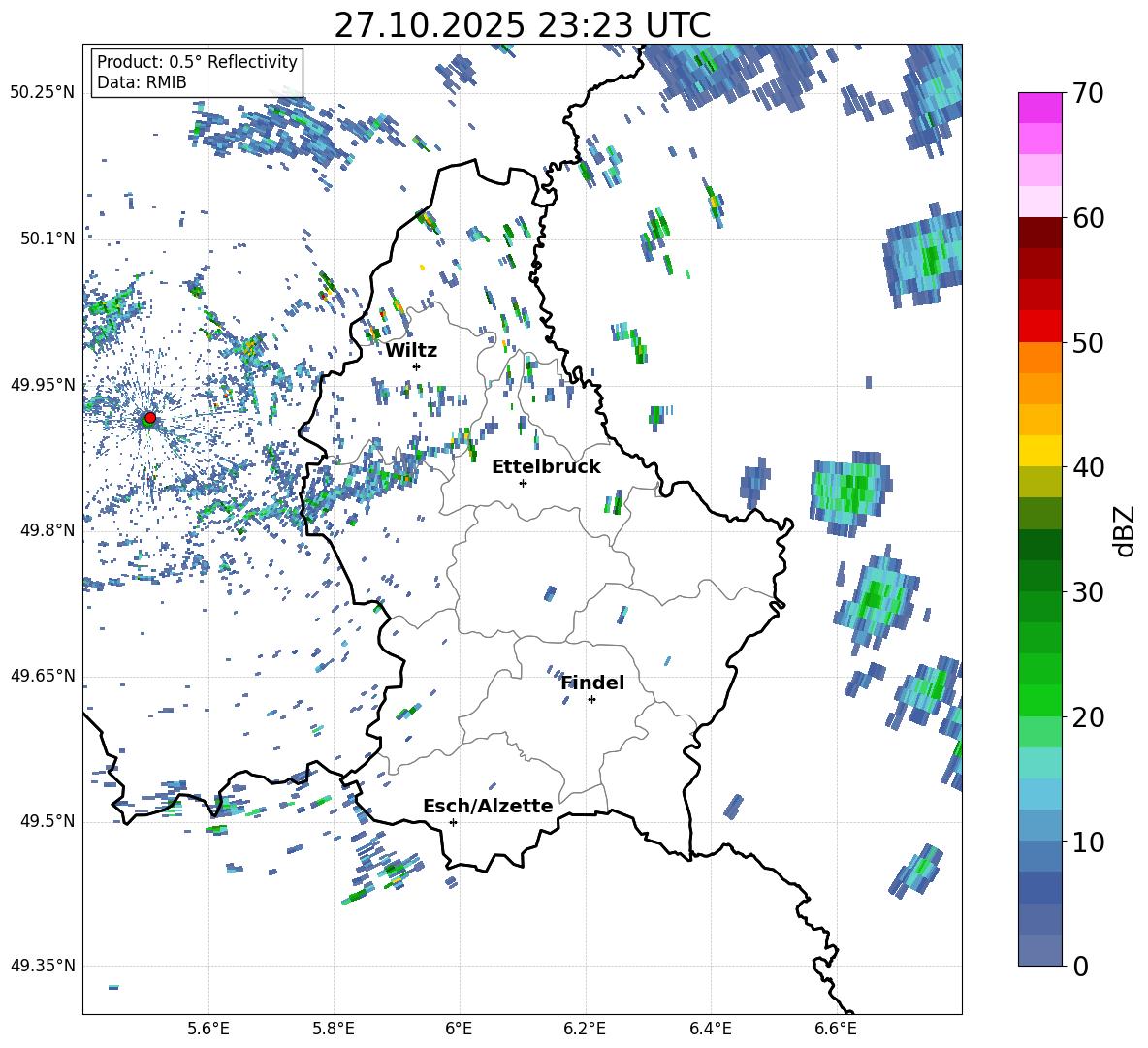Image resolution: width=1148 pixels, height=1048 pixels.
Task: Click the longitude label '5.6°E'
Action: tap(208, 1029)
